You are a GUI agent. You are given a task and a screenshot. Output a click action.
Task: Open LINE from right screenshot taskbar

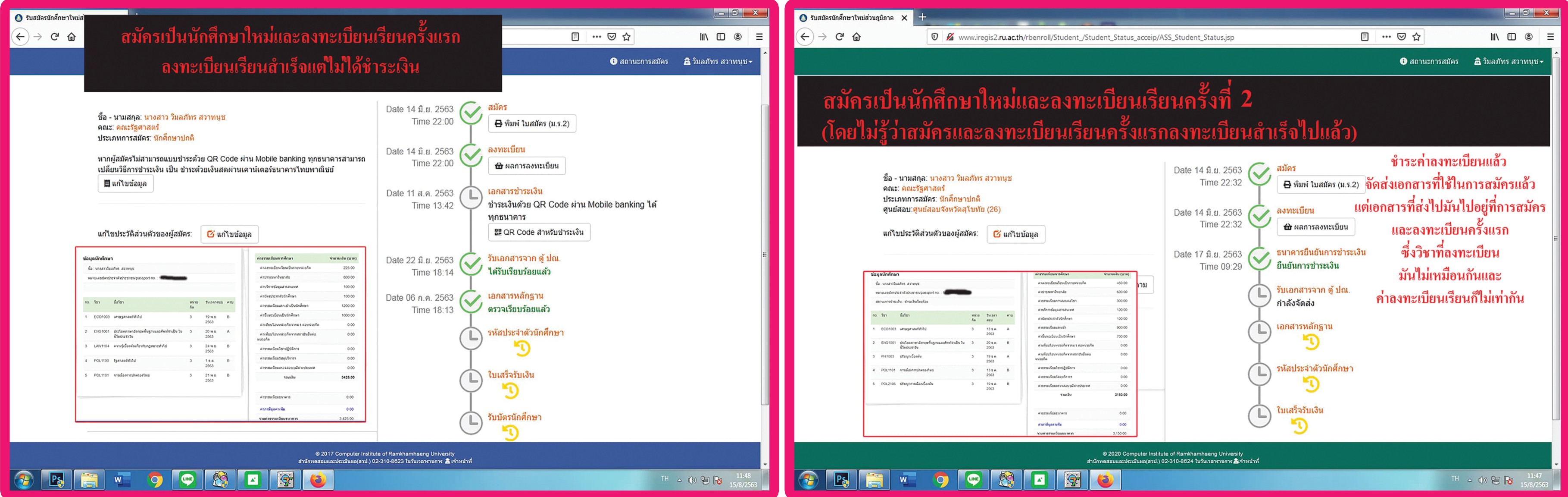click(x=973, y=480)
